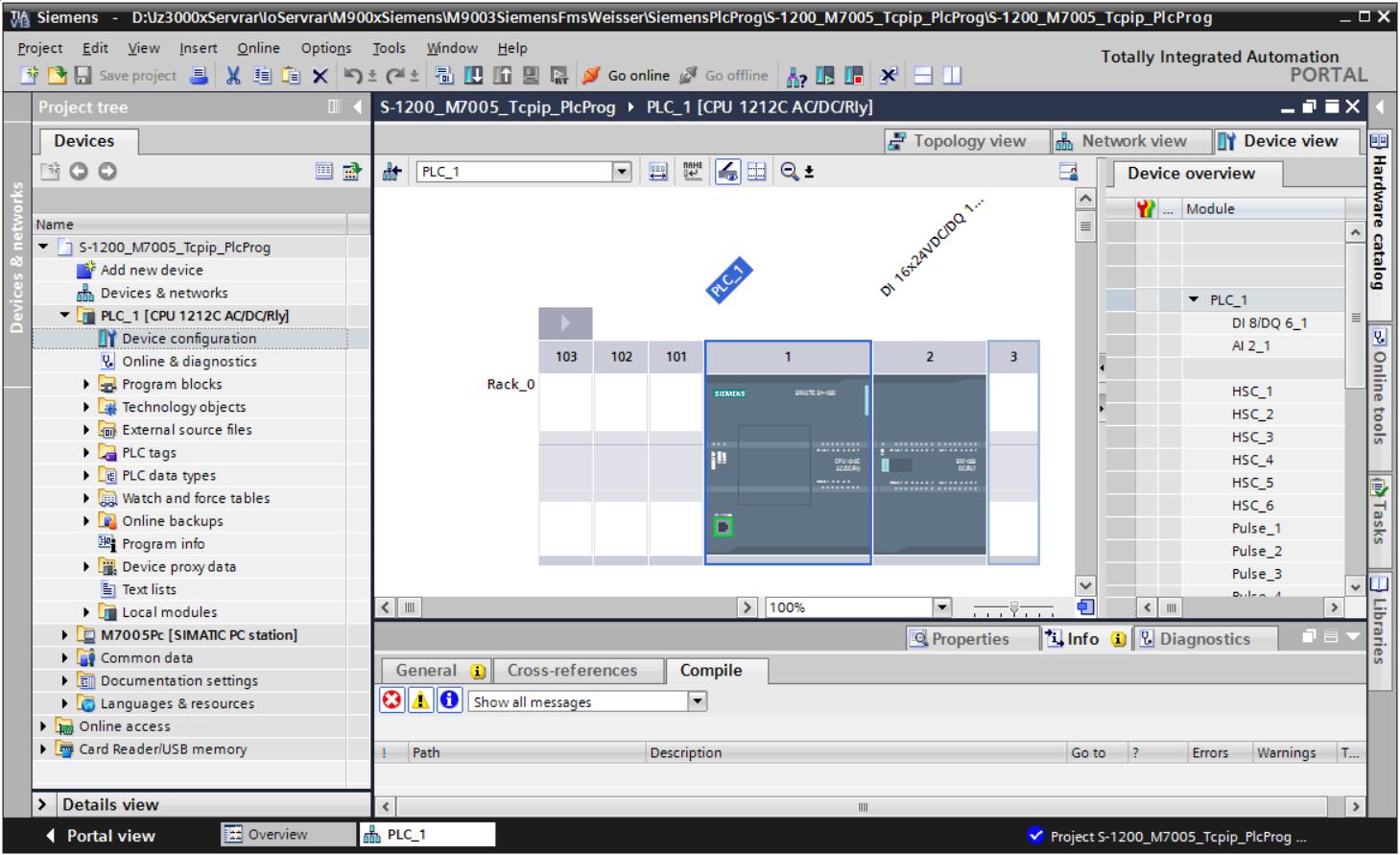The height and width of the screenshot is (855, 1400).
Task: Click the Upload from device icon
Action: point(502,76)
